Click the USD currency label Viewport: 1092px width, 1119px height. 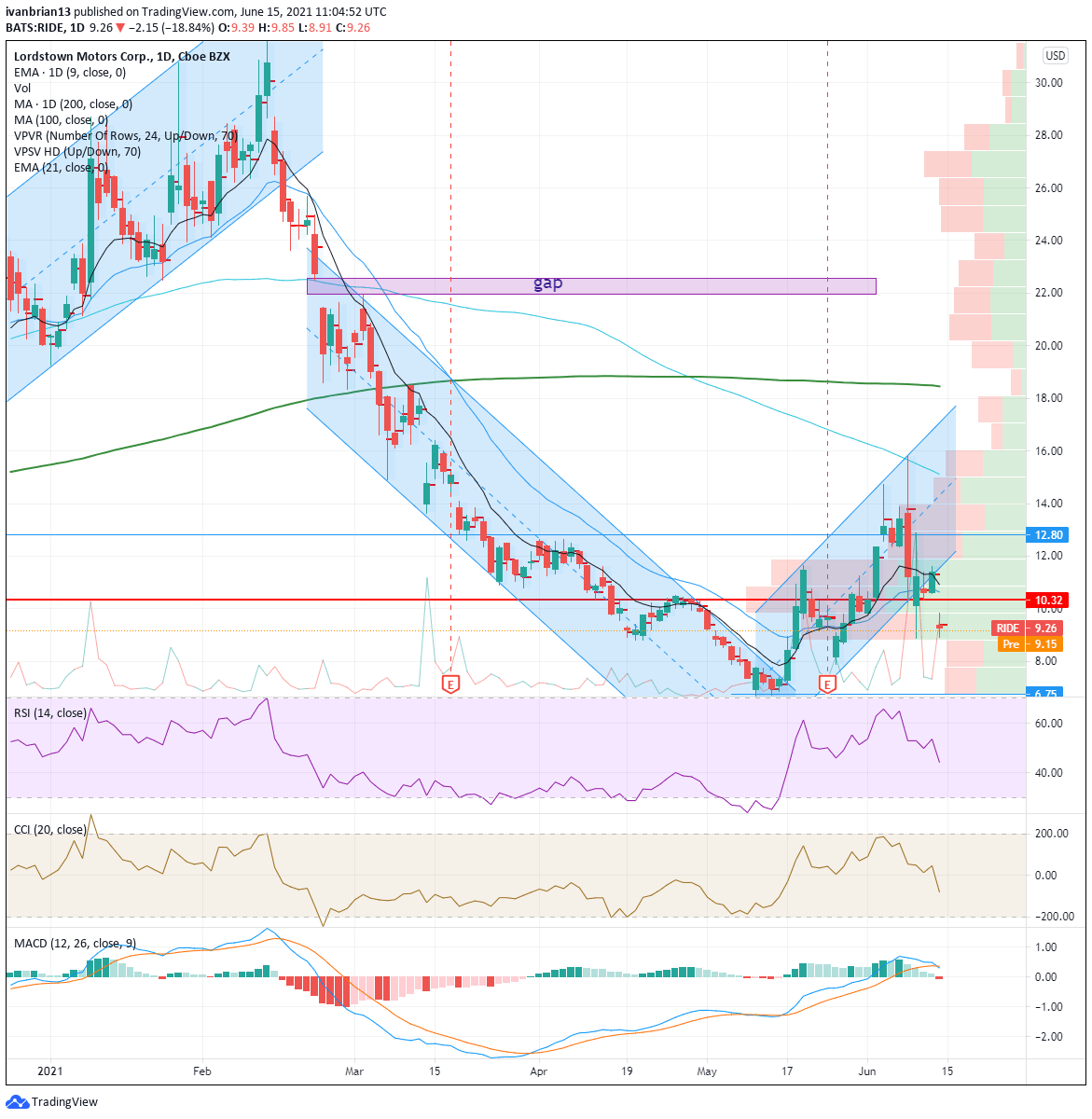click(1055, 56)
